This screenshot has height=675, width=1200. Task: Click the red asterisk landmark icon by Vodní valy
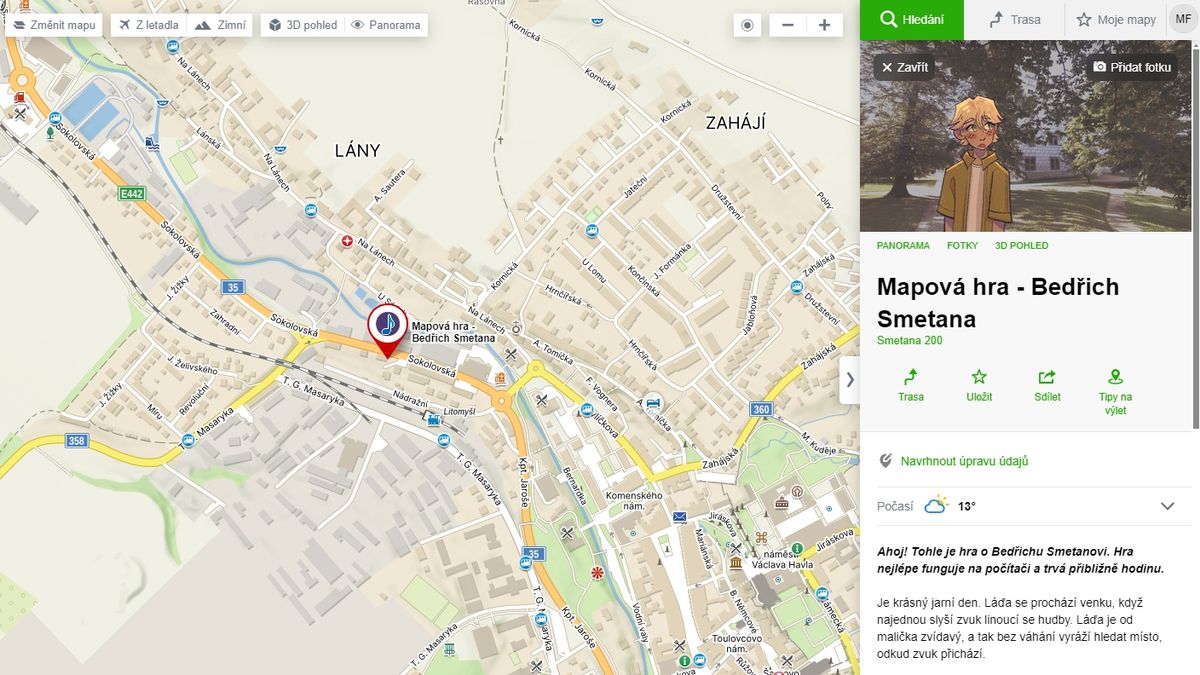tap(598, 573)
